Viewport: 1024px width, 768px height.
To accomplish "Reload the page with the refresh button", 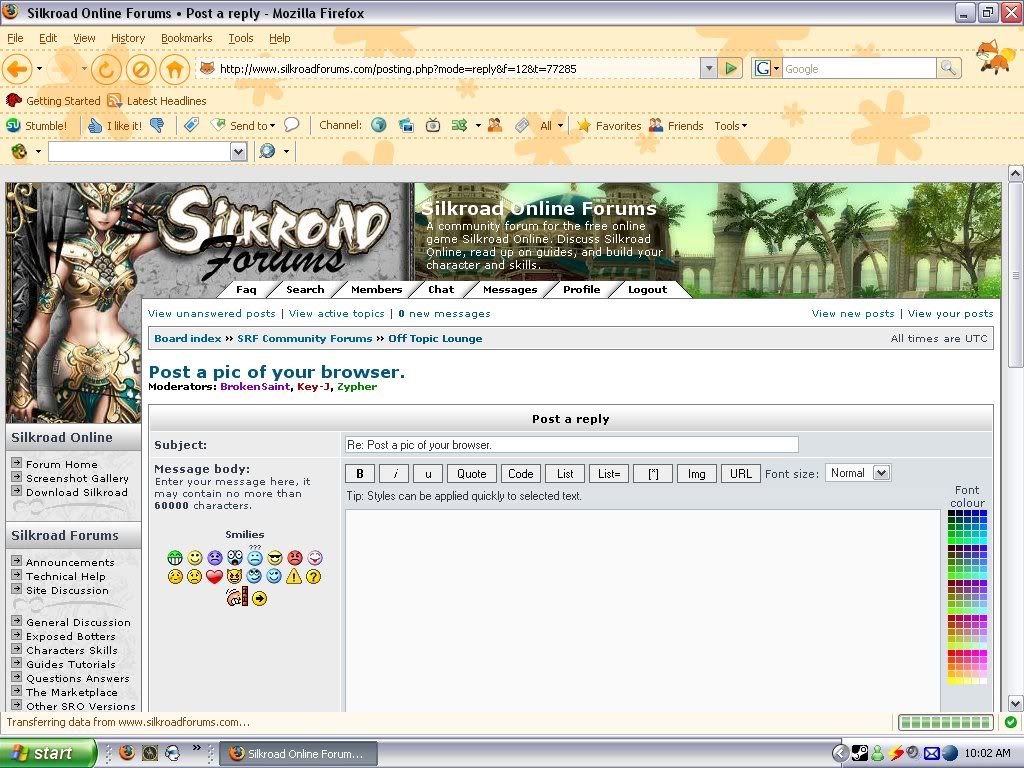I will 107,69.
